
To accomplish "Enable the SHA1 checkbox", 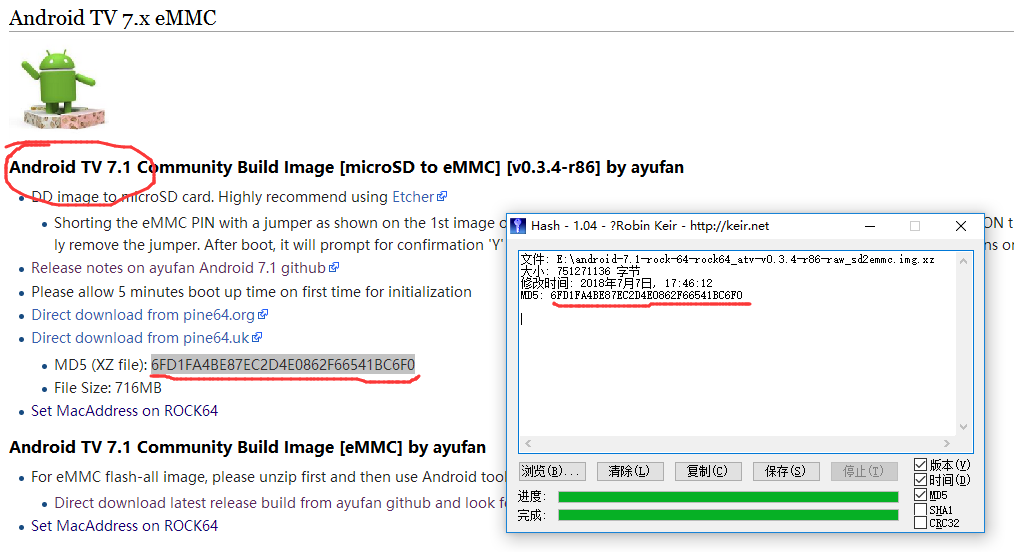I will pos(920,509).
